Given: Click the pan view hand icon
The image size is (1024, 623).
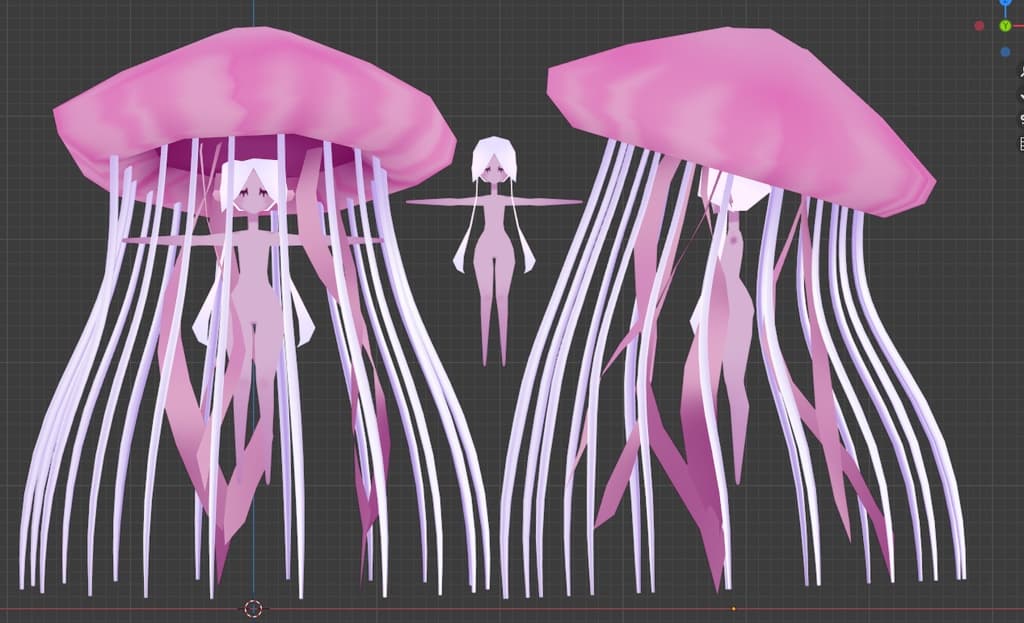Looking at the screenshot, I should (x=1020, y=97).
